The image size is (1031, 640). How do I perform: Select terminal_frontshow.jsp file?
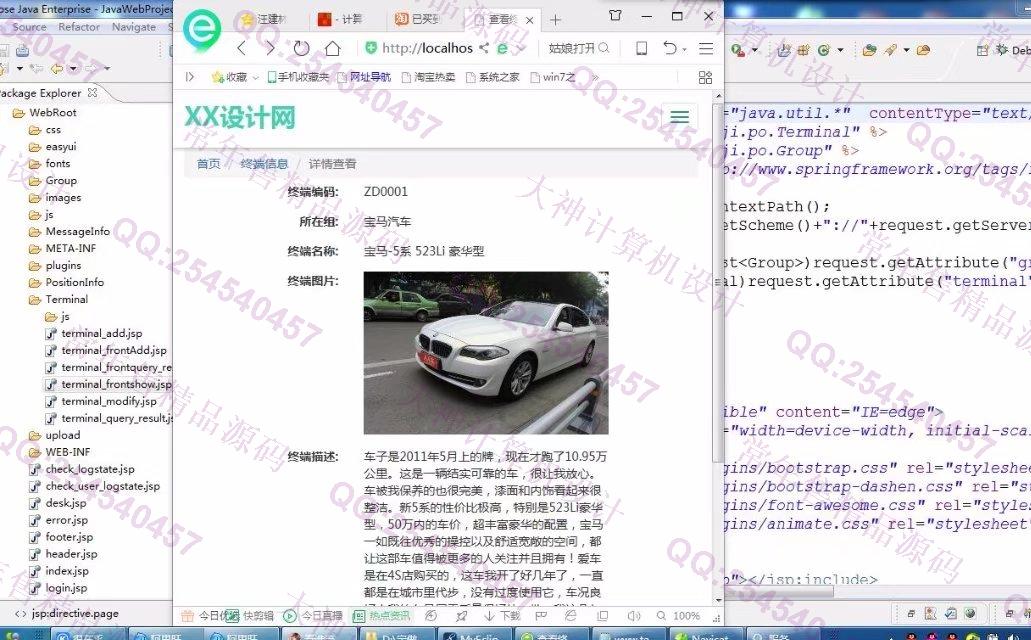pos(108,385)
